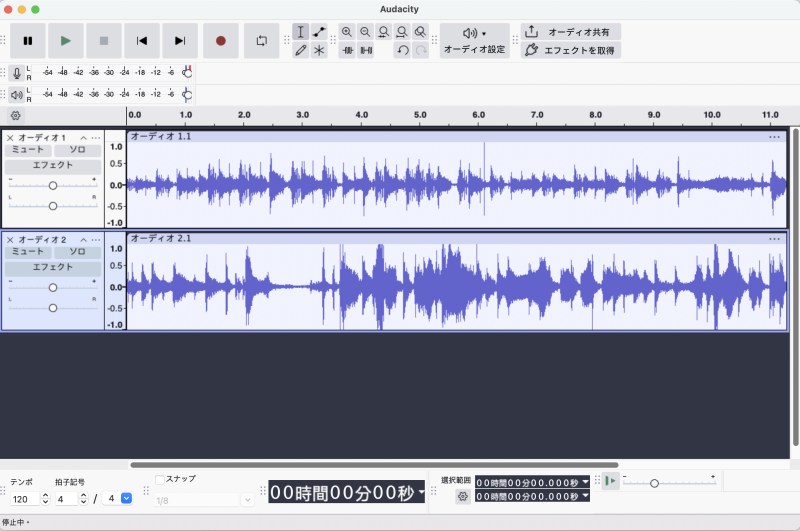Open オーディオ 1 track menu dots
Viewport: 800px width, 531px height.
96,138
